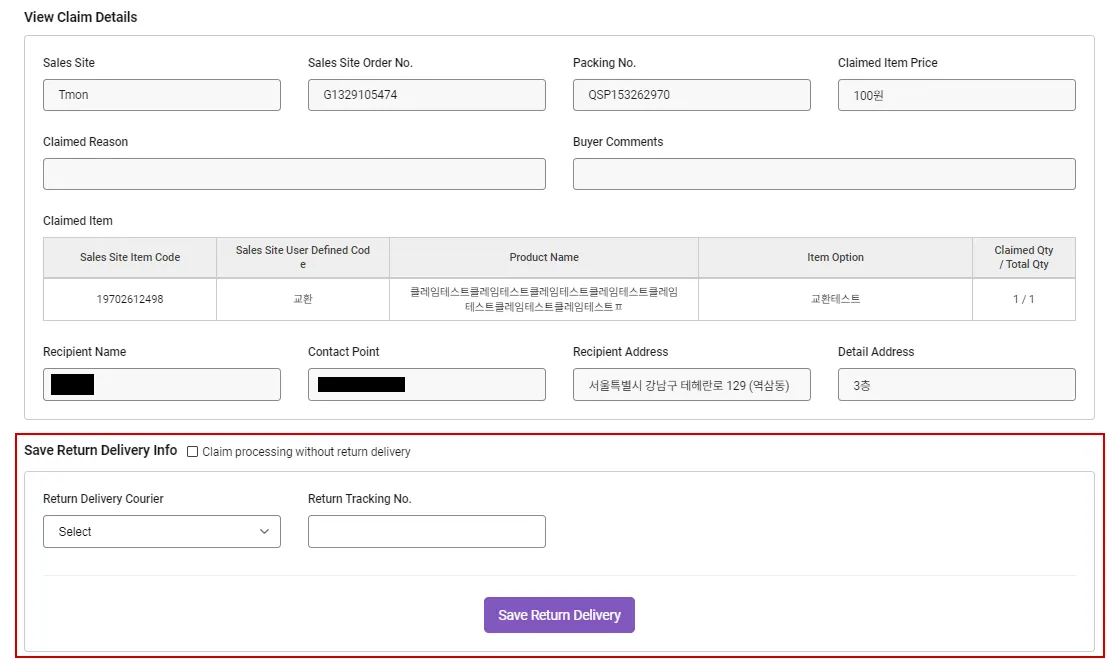Click the Item Option column header

[x=835, y=257]
